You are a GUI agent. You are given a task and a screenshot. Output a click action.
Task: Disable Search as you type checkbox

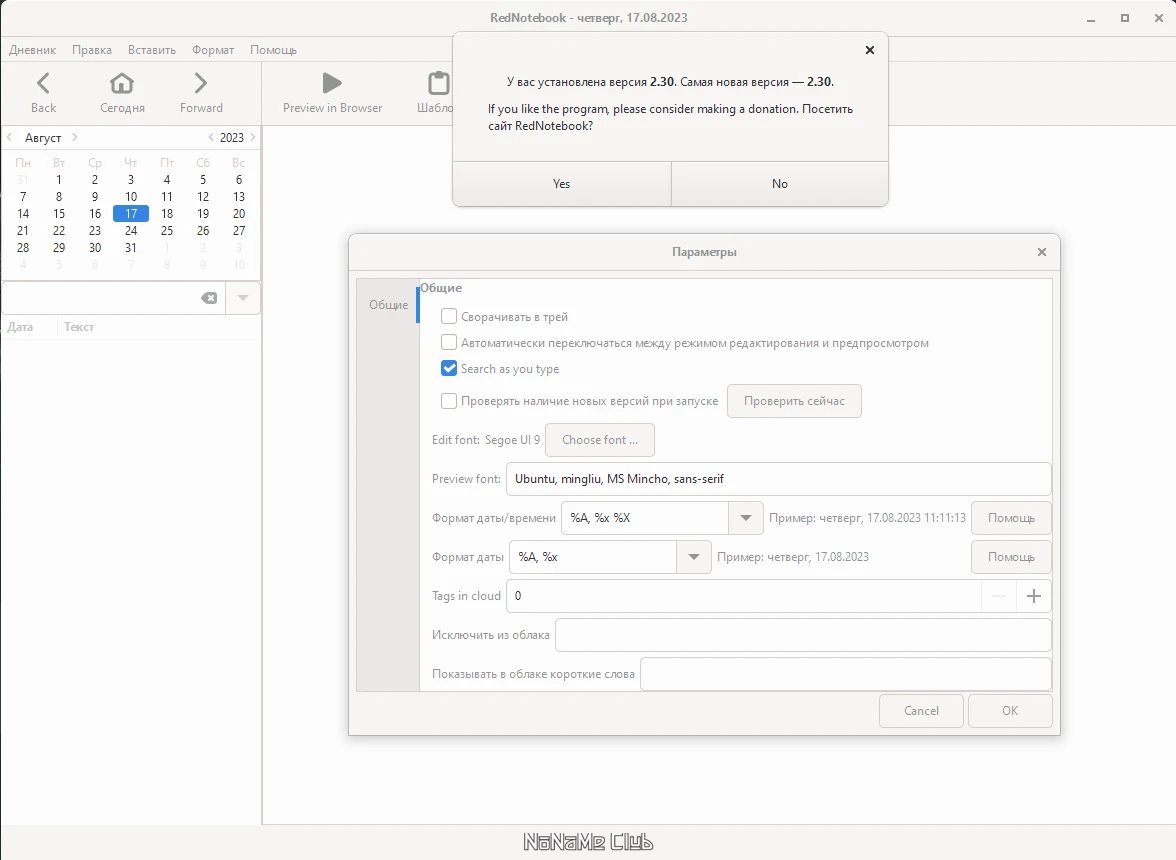(448, 368)
